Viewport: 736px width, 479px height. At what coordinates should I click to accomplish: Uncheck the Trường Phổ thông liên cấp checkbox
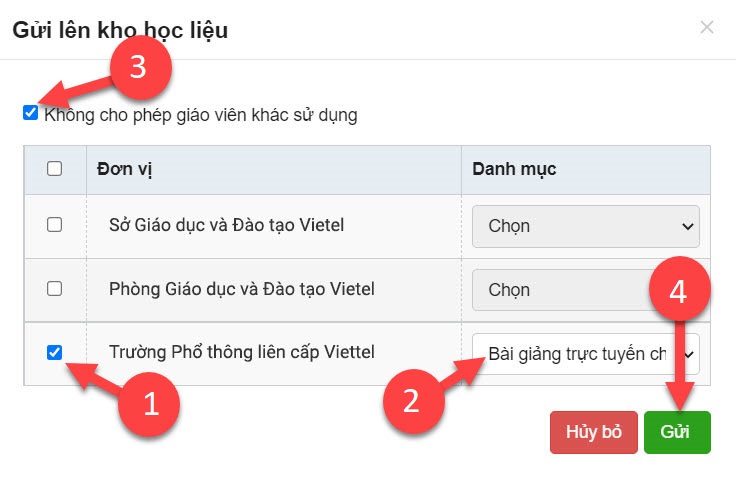tap(55, 352)
